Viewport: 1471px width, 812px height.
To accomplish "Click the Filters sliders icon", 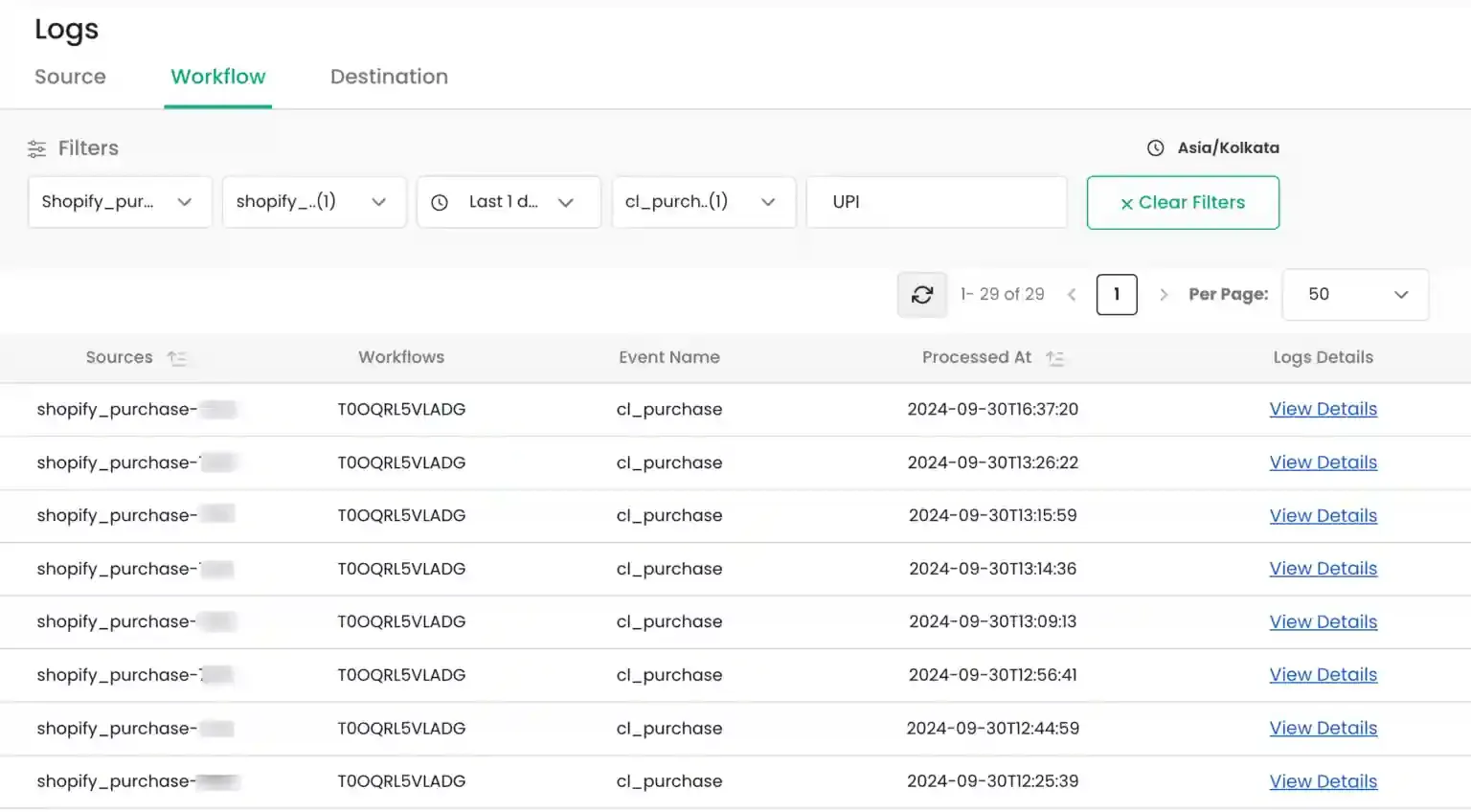I will pos(36,148).
